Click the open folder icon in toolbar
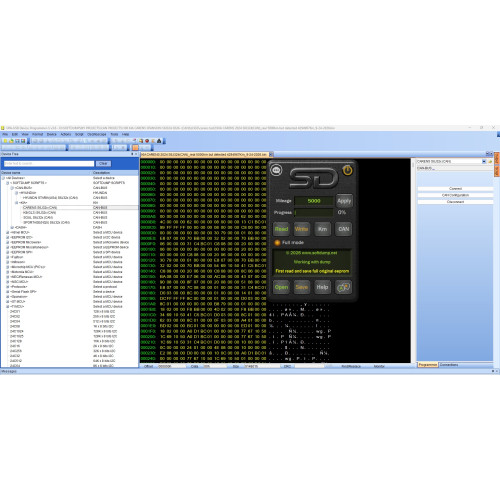The width and height of the screenshot is (500, 500). coord(11,141)
